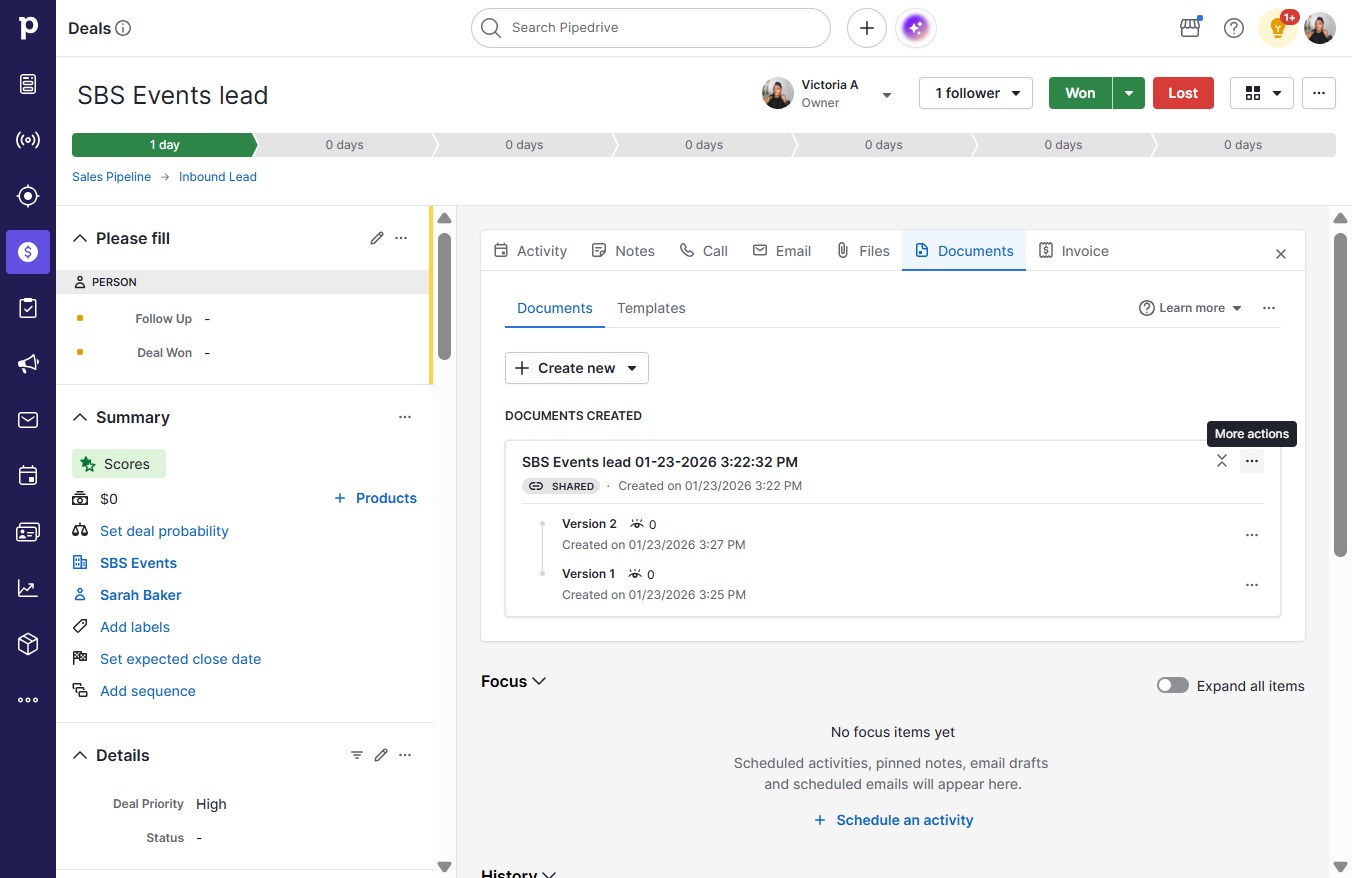Click the Schedule an activity link
Viewport: 1352px width, 878px height.
(894, 820)
